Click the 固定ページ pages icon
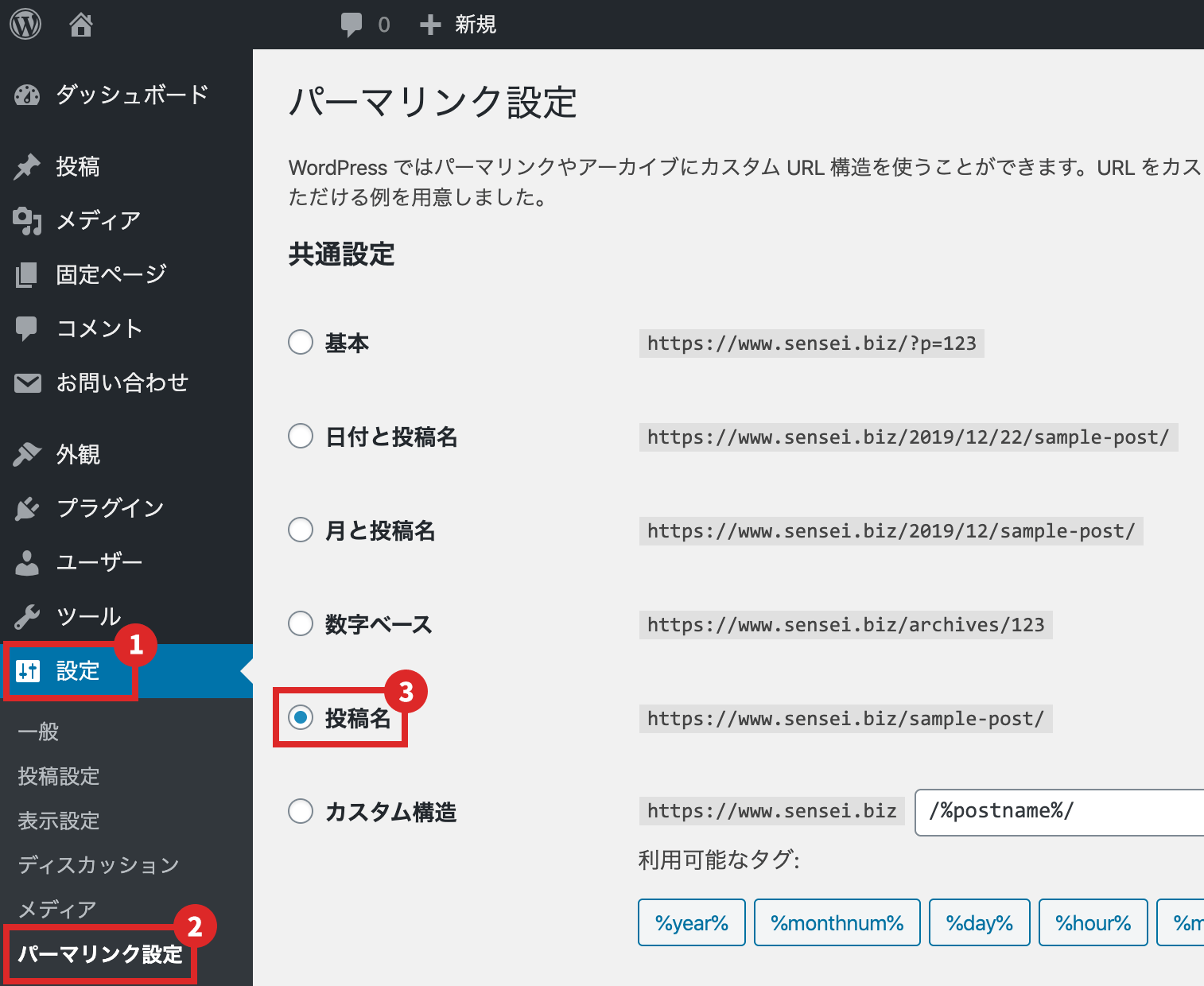The width and height of the screenshot is (1204, 986). pyautogui.click(x=26, y=275)
